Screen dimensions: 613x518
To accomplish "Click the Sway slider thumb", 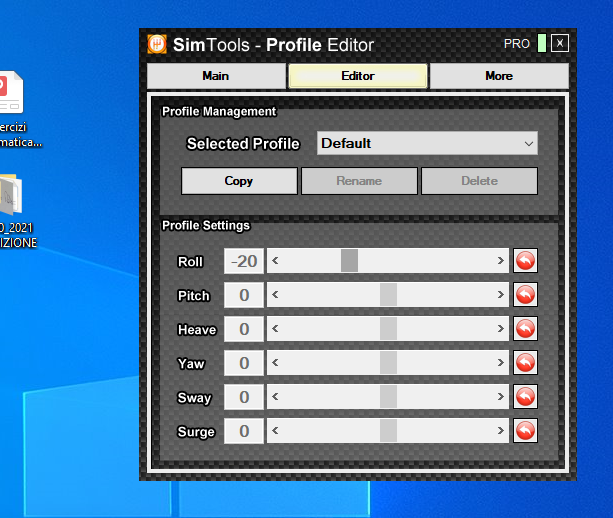I will click(388, 397).
